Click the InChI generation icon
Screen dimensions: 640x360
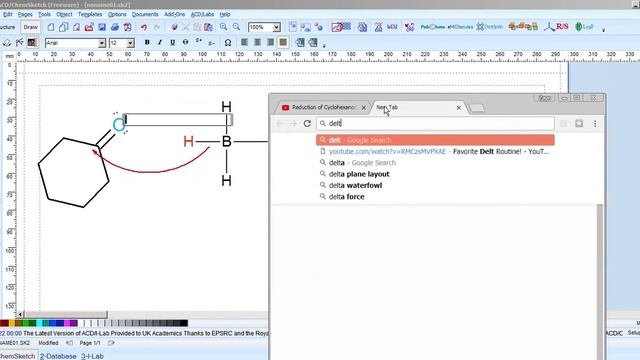point(392,27)
